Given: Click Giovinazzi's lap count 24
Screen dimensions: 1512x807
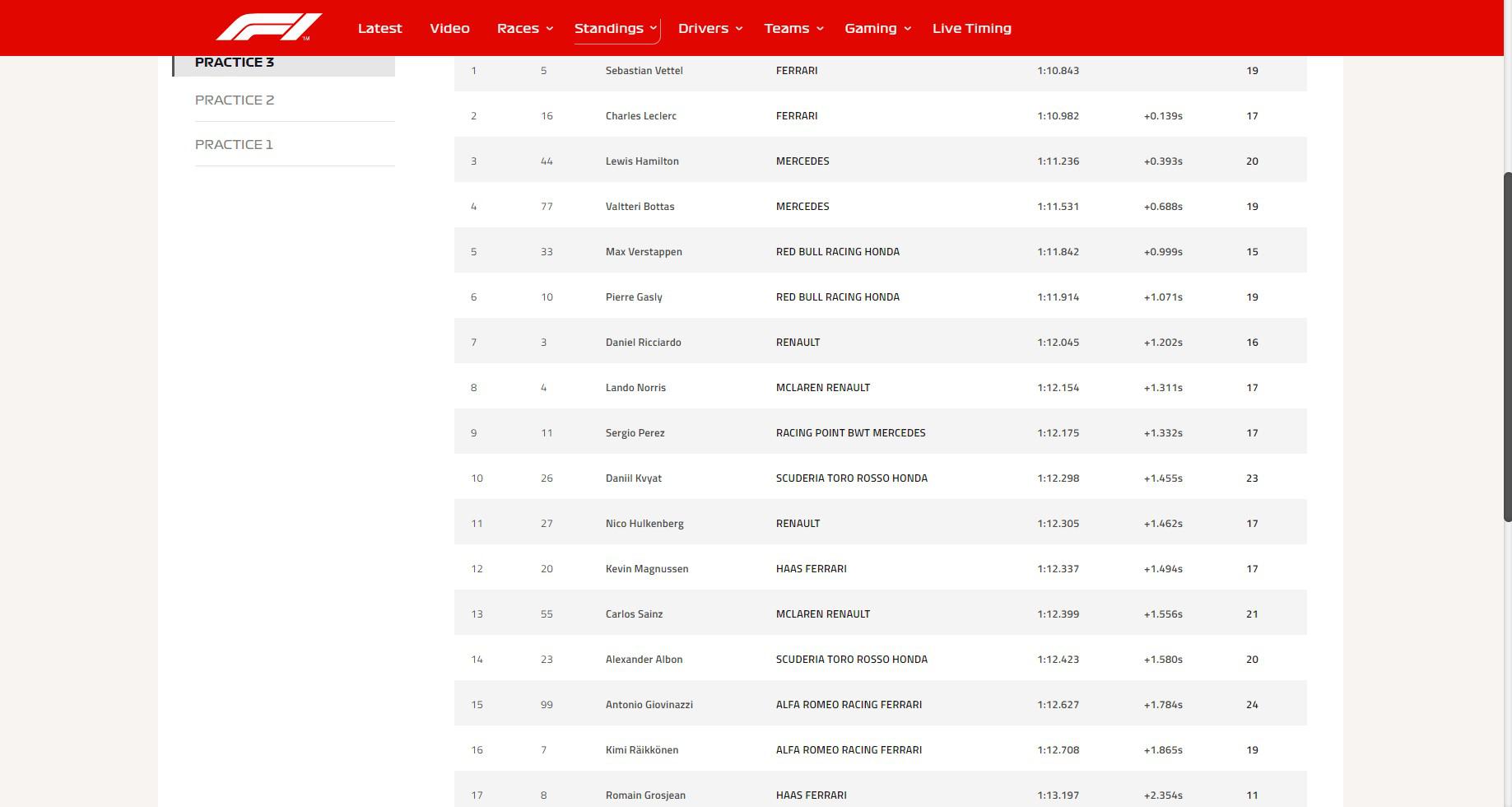Looking at the screenshot, I should 1252,705.
